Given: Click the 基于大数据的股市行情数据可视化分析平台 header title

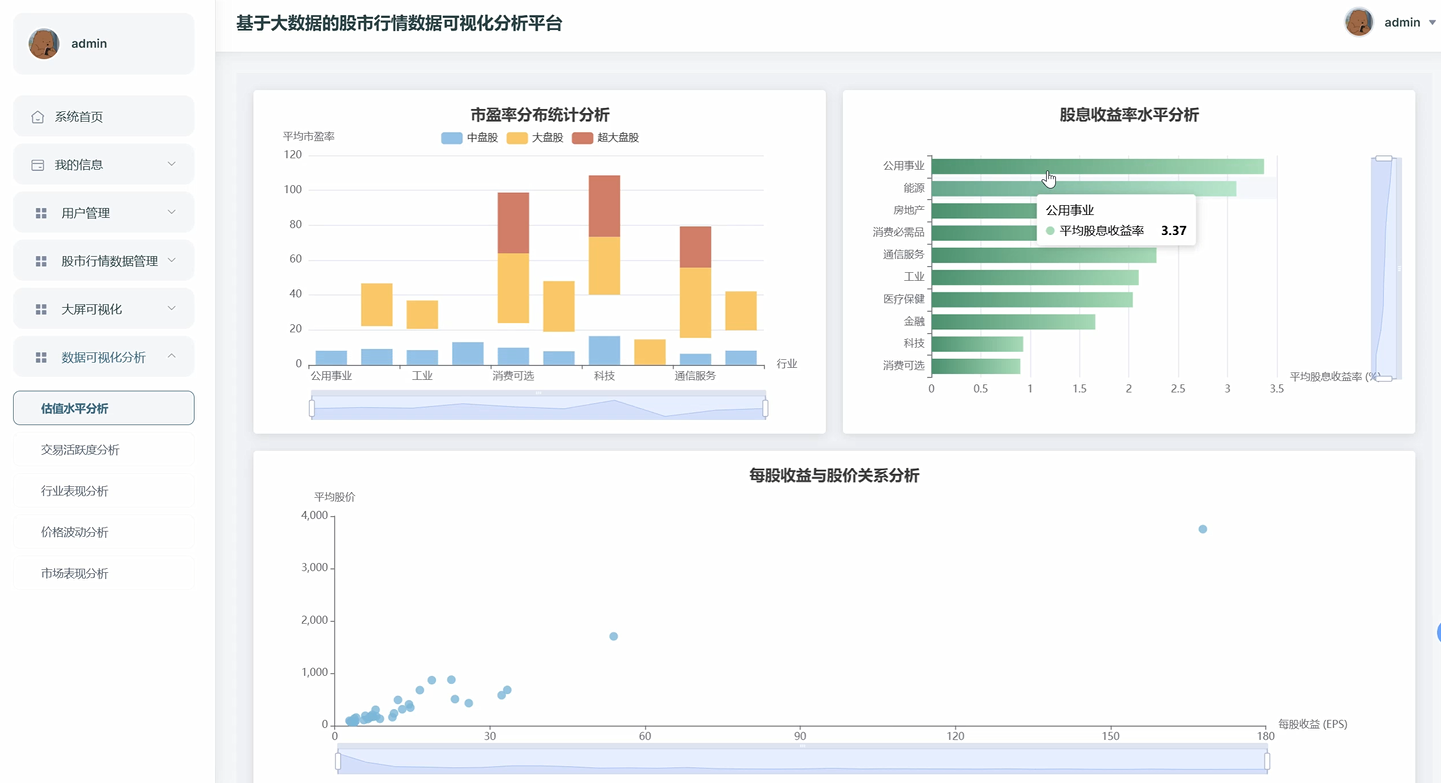Looking at the screenshot, I should coord(399,23).
